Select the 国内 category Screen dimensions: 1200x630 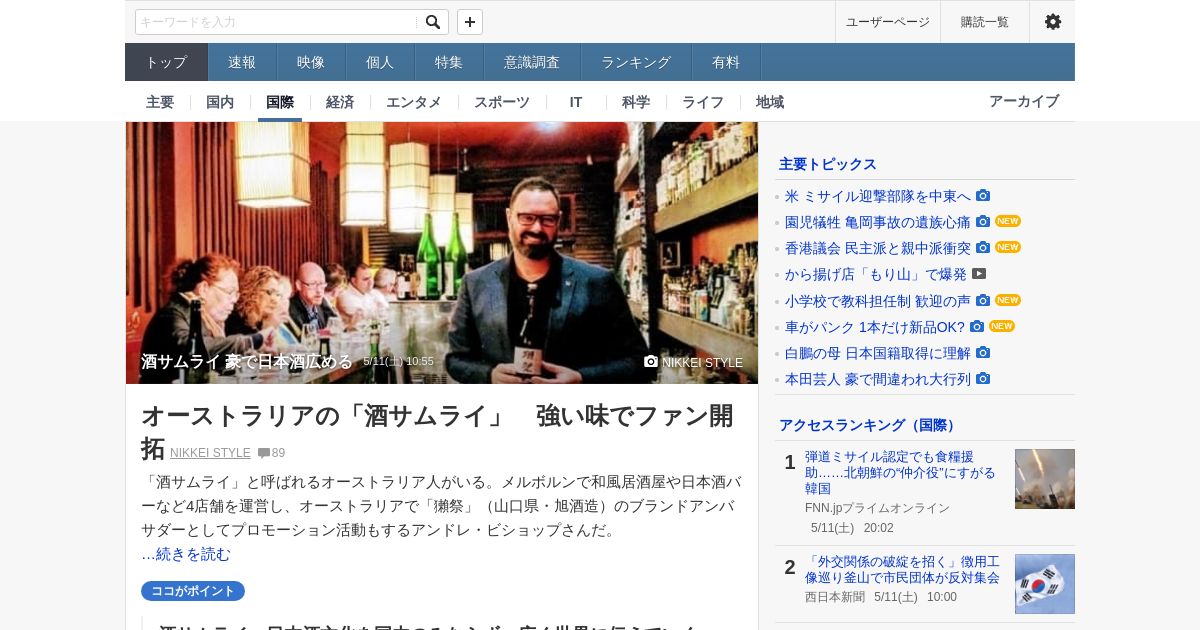pos(220,102)
